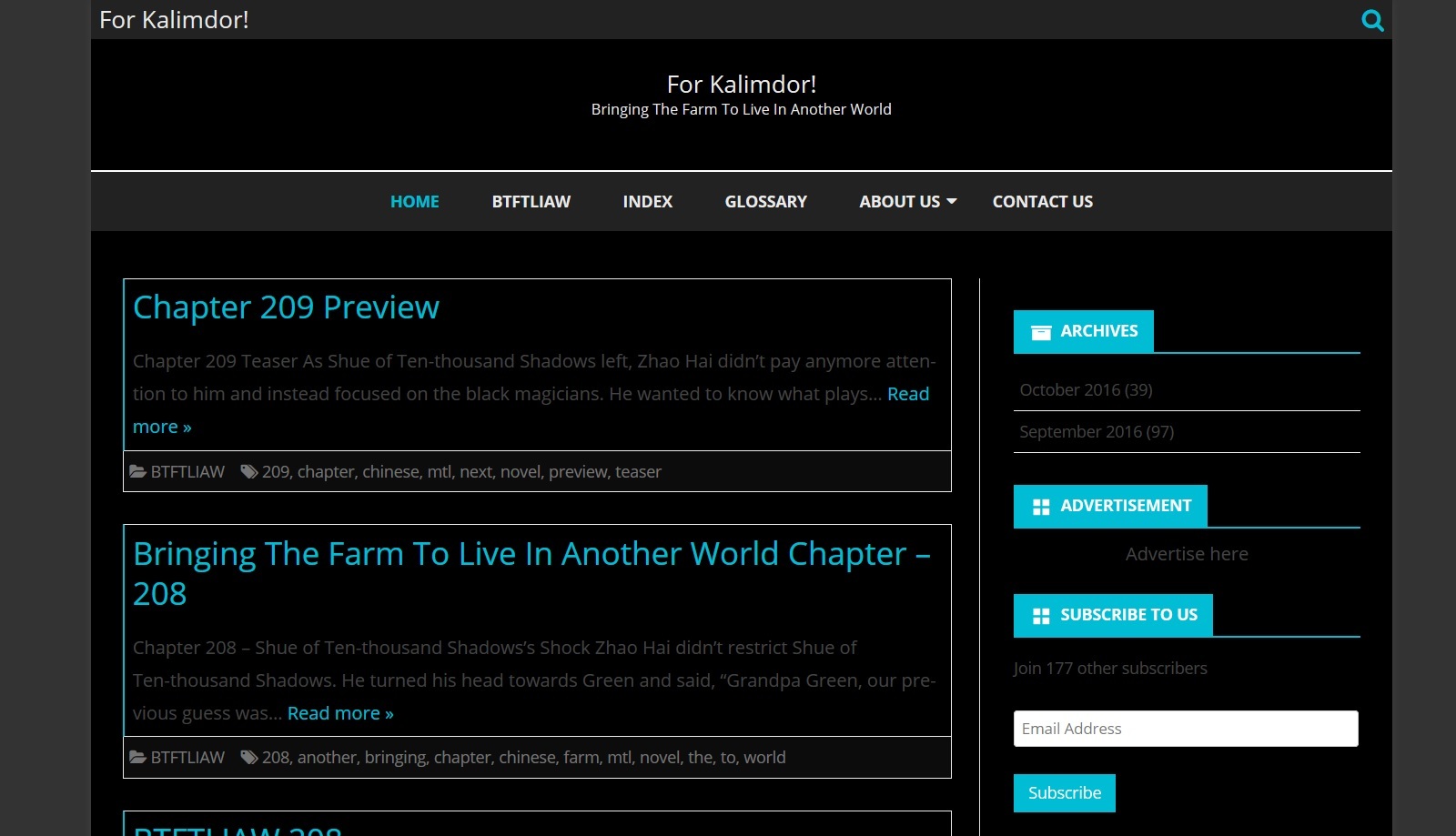Select the '208' tag link
Viewport: 1456px width, 836px height.
tap(276, 757)
